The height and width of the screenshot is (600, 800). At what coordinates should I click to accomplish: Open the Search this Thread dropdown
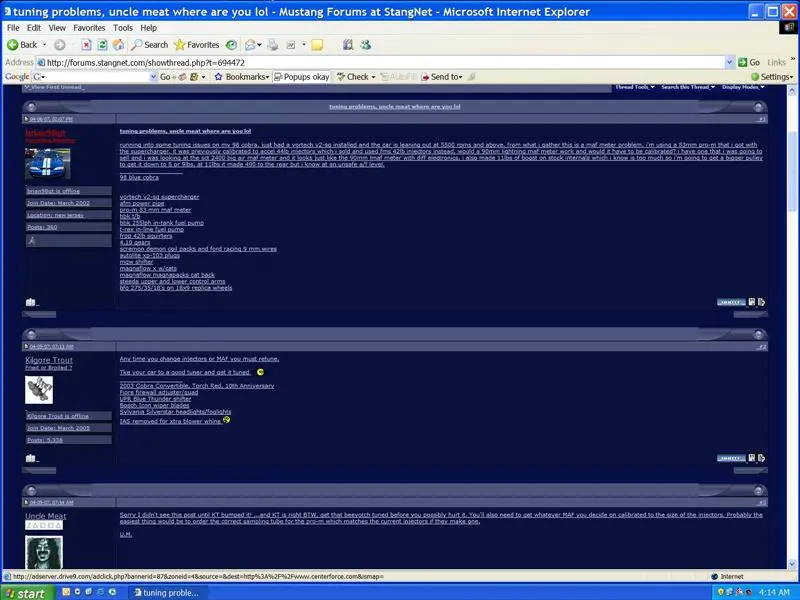coord(688,87)
